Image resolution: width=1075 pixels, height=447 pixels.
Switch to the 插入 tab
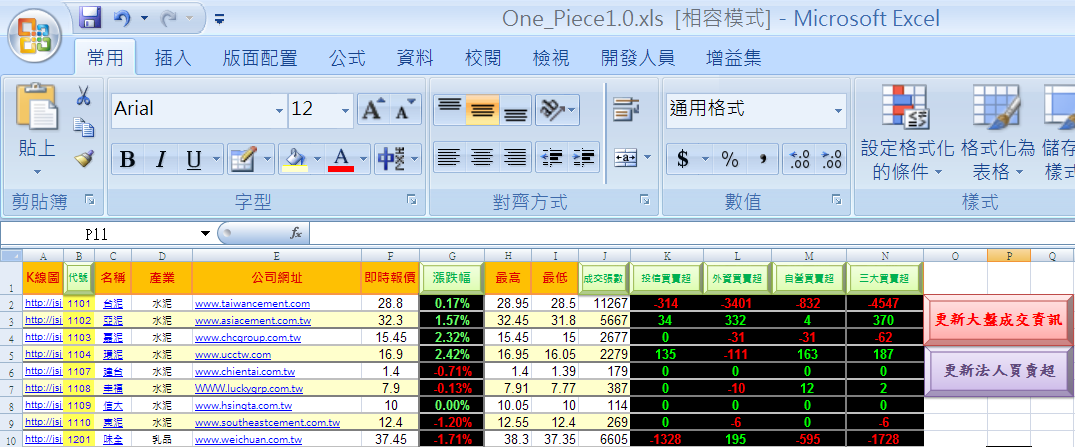click(173, 58)
